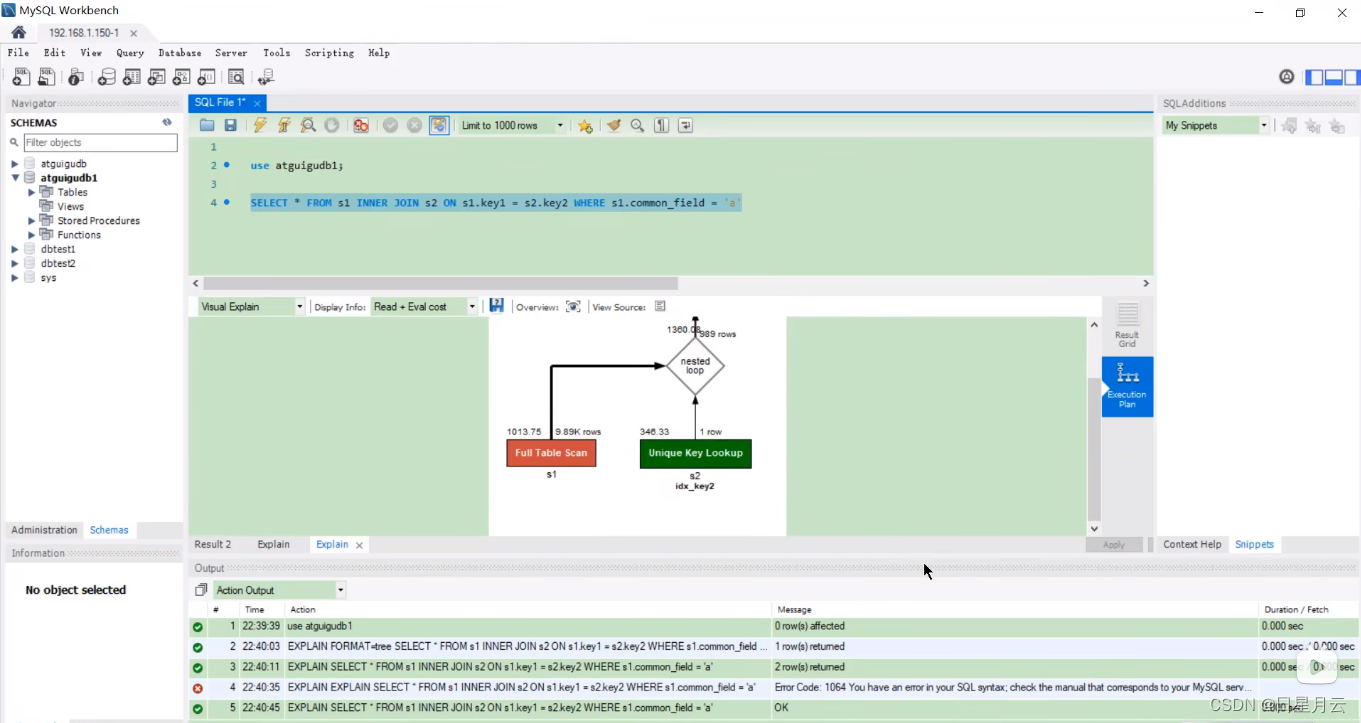This screenshot has height=723, width=1361.
Task: Click the Filter objects search field
Action: coord(100,143)
